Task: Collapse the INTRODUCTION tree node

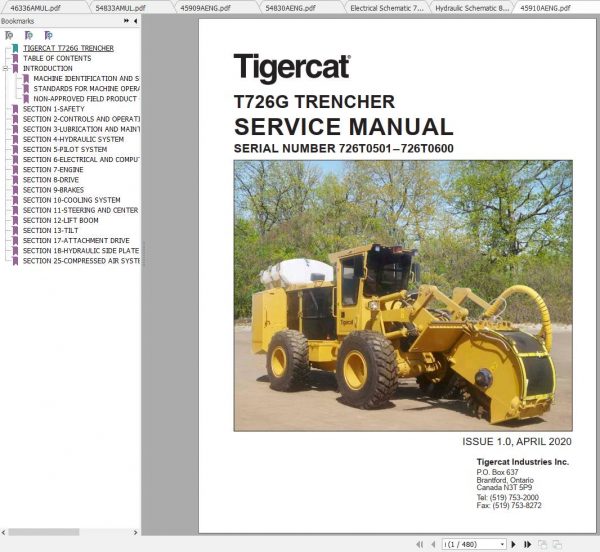Action: click(x=5, y=68)
